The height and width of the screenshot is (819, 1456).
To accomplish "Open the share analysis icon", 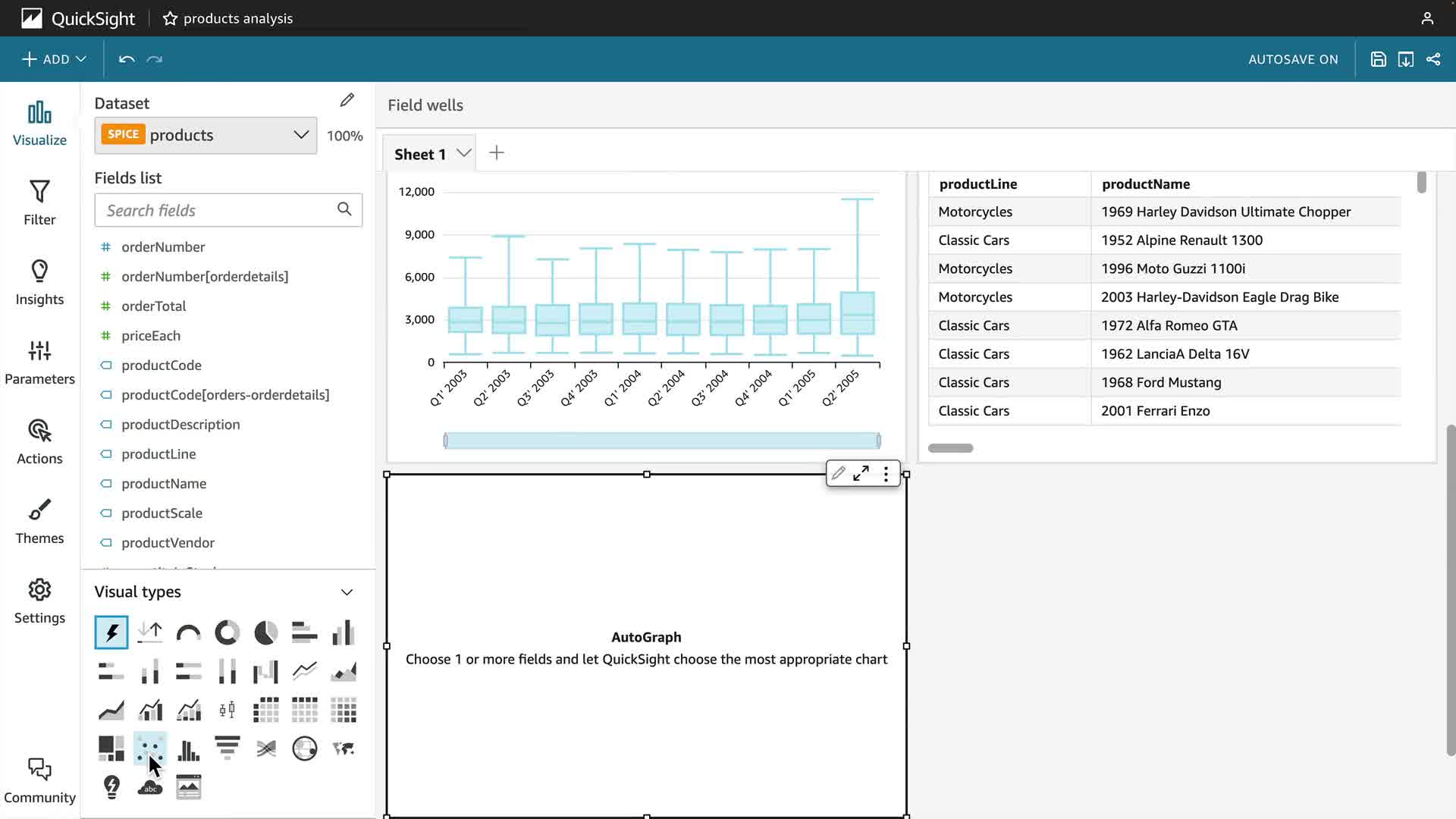I will [x=1433, y=59].
